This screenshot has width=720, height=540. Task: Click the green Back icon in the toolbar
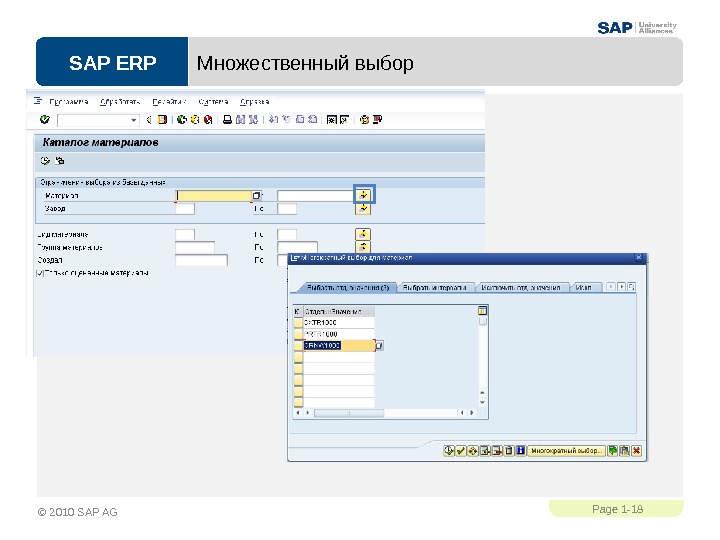click(182, 120)
